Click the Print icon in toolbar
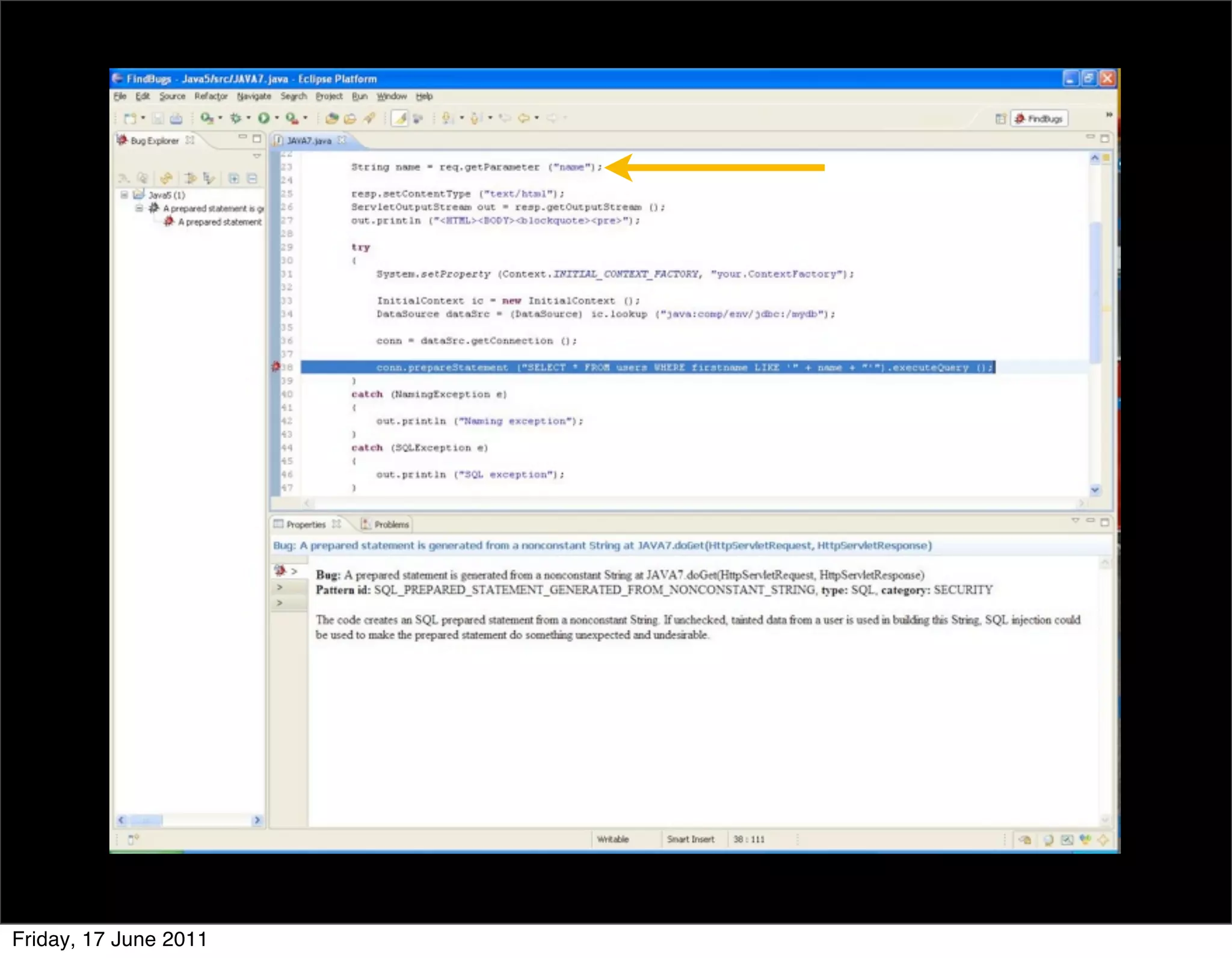This screenshot has width=1232, height=958. coord(176,118)
